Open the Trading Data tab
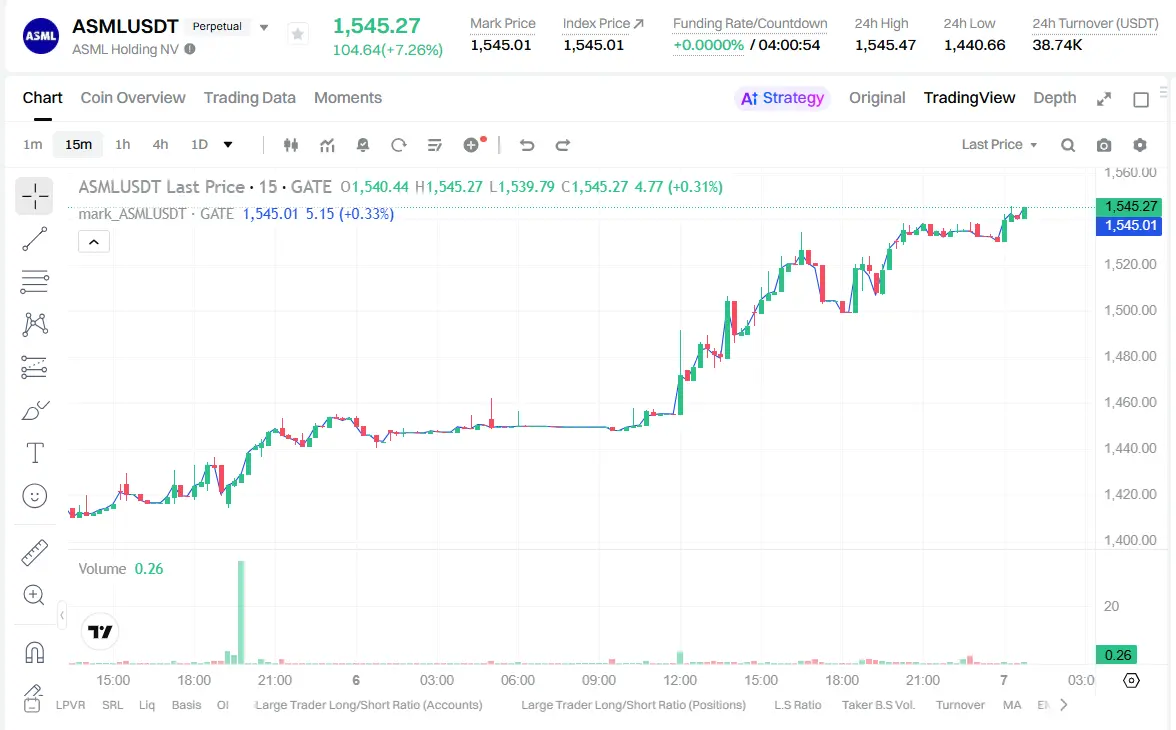Screen dimensions: 1176x730 pos(250,98)
